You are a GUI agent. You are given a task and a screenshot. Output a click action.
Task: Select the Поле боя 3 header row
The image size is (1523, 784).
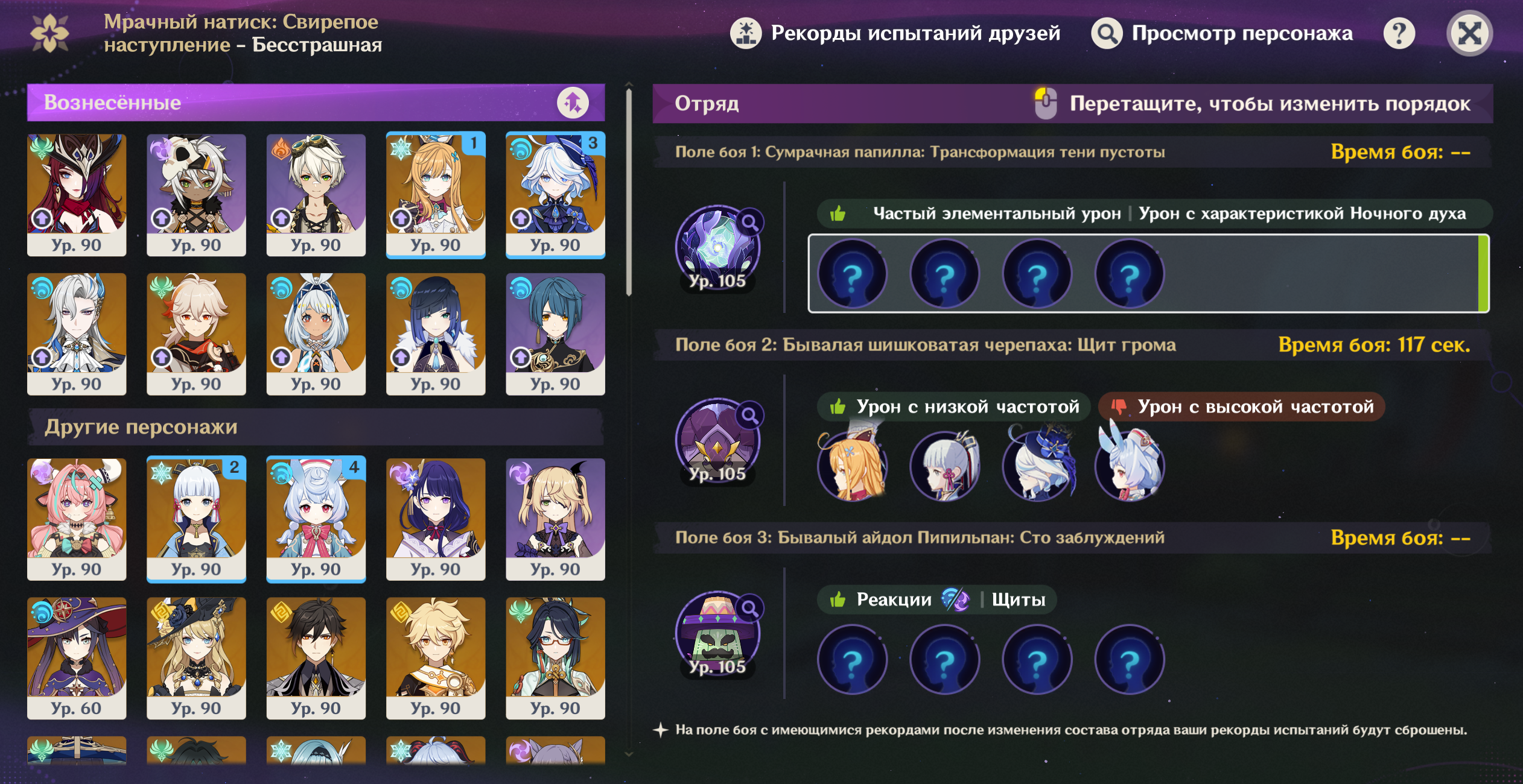click(1073, 538)
